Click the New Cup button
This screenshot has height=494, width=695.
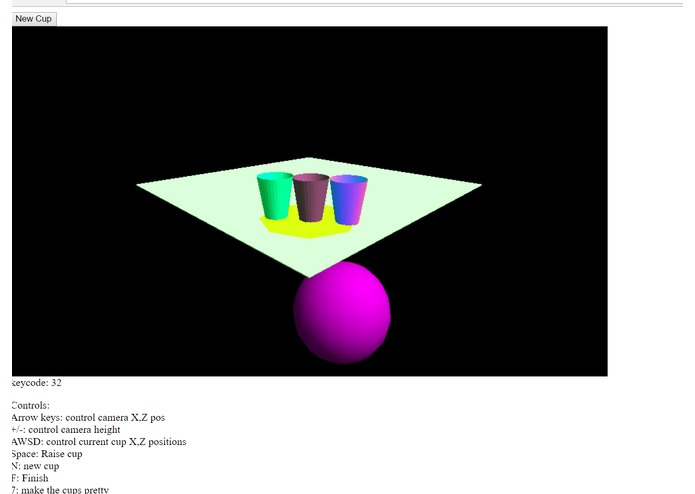tap(34, 19)
